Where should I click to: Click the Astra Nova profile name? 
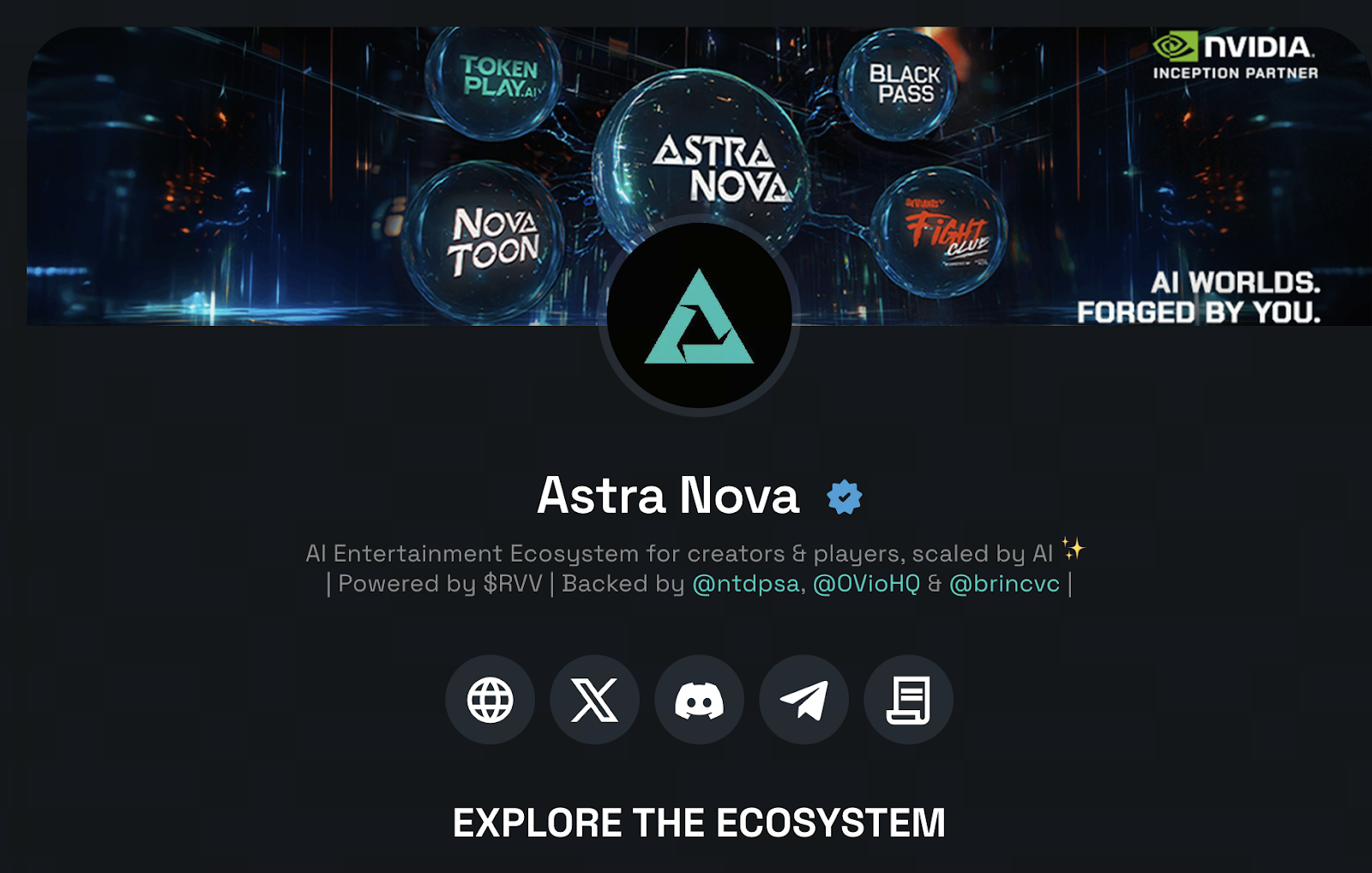[x=668, y=496]
